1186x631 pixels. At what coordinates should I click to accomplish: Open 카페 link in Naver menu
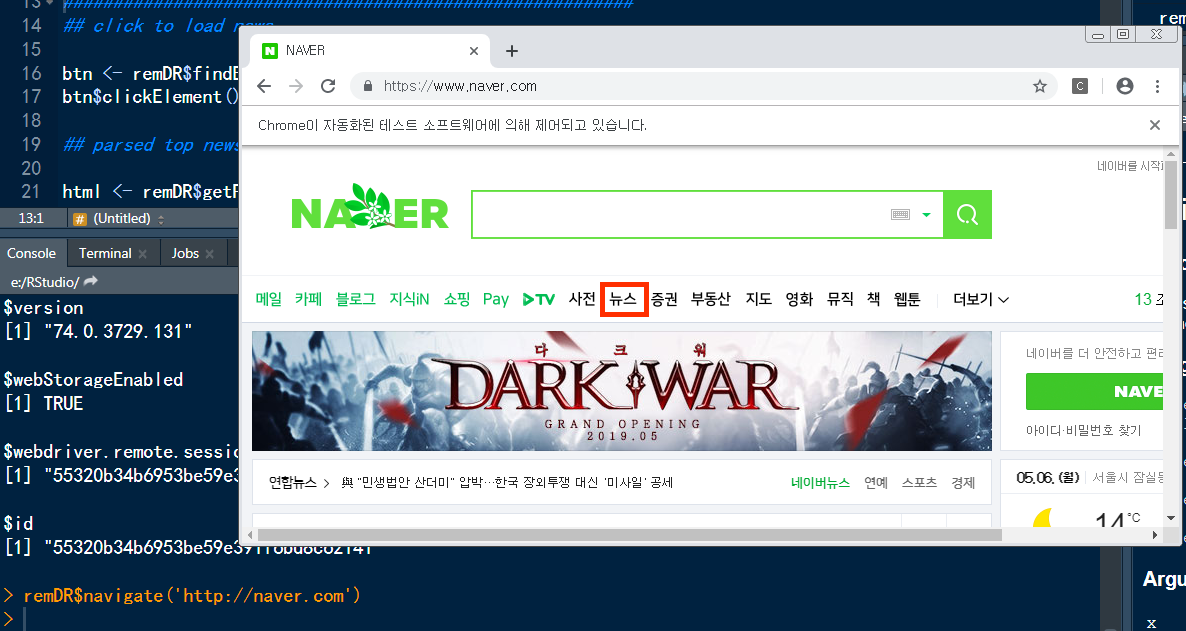click(x=309, y=299)
